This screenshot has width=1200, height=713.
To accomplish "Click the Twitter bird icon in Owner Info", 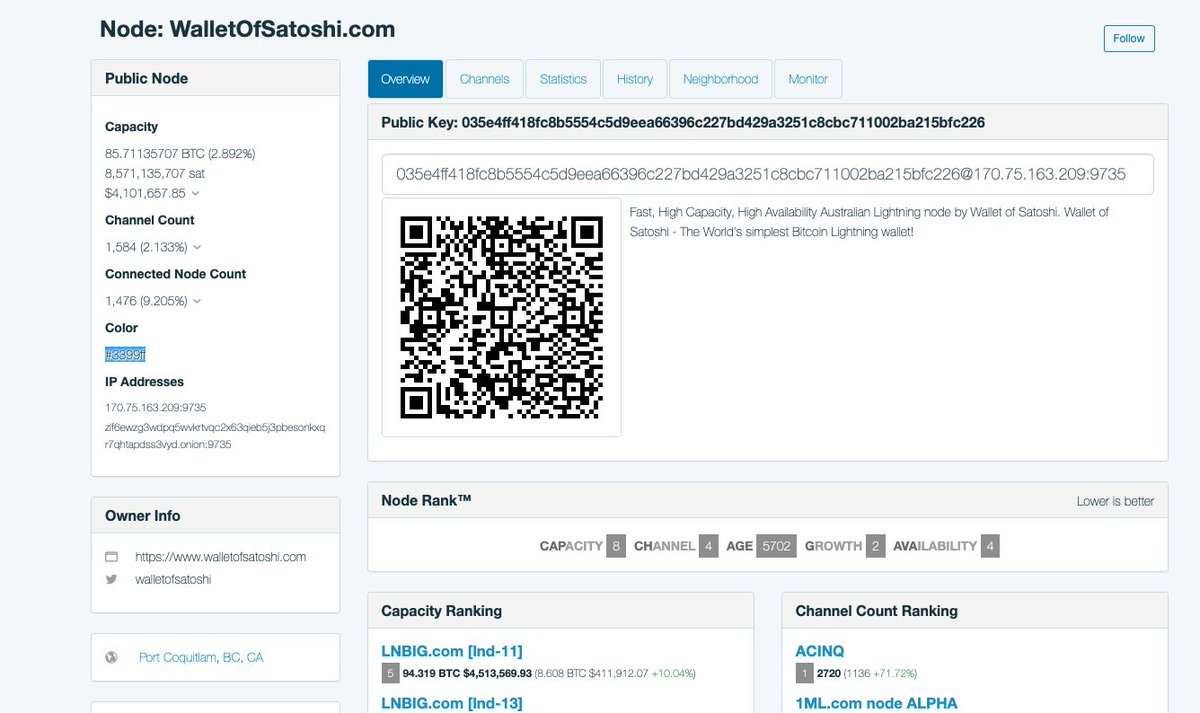I will pos(112,579).
